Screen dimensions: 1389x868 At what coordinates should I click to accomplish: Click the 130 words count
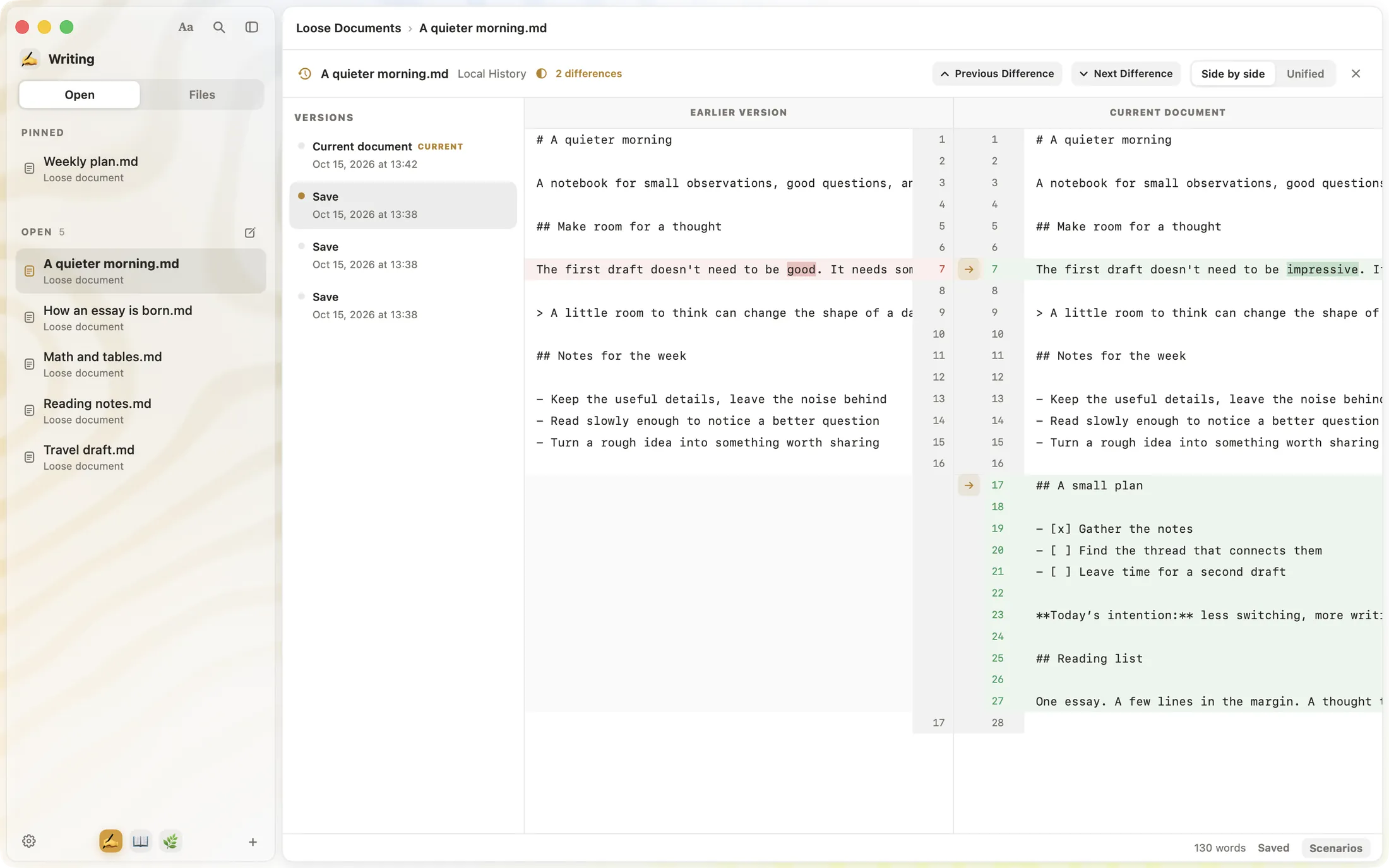[x=1219, y=848]
